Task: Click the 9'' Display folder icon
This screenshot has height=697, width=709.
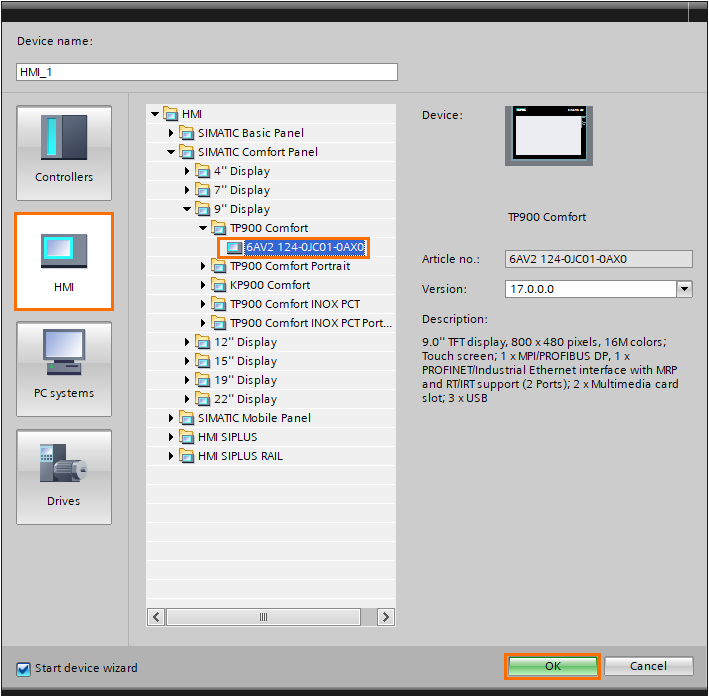Action: (203, 209)
